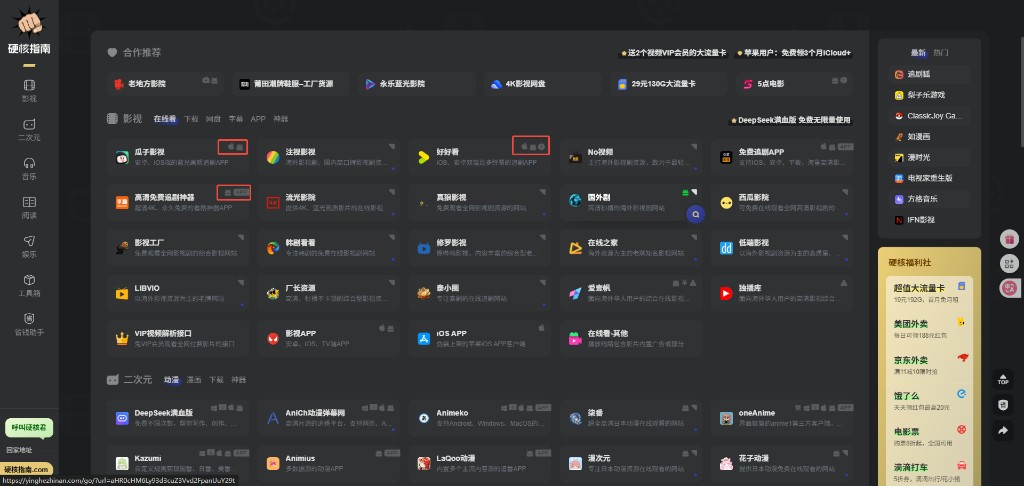Open 电影票 deal in 硬核福利社

[x=929, y=436]
